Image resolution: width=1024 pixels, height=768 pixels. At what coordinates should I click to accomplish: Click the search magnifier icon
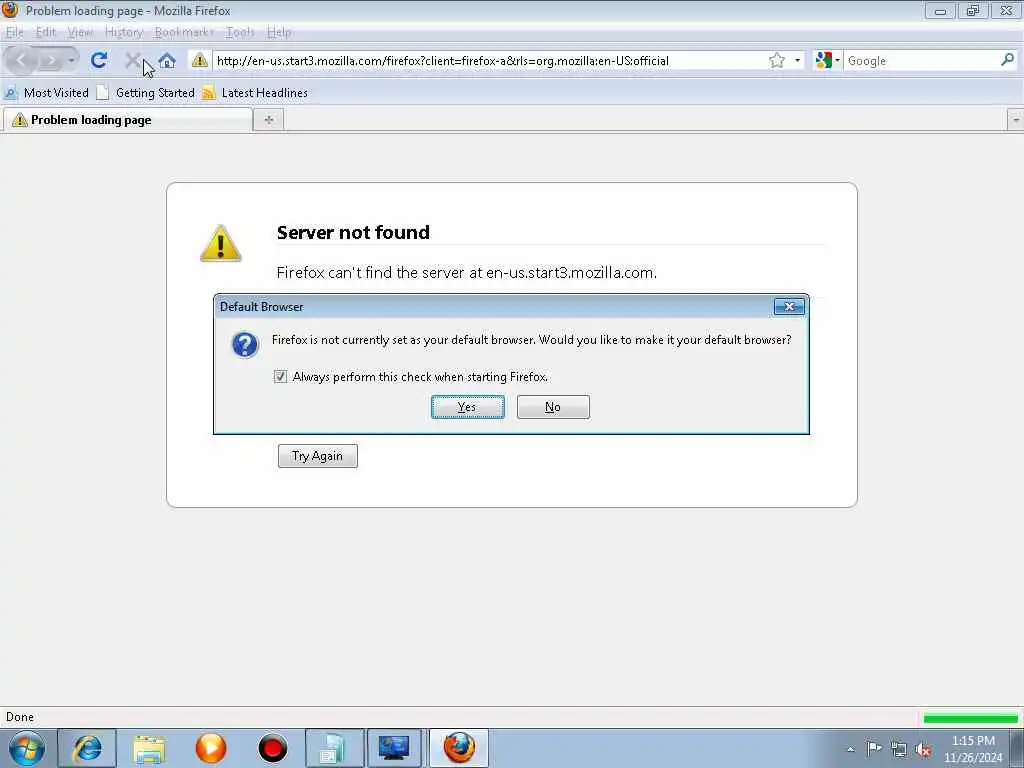click(1008, 61)
